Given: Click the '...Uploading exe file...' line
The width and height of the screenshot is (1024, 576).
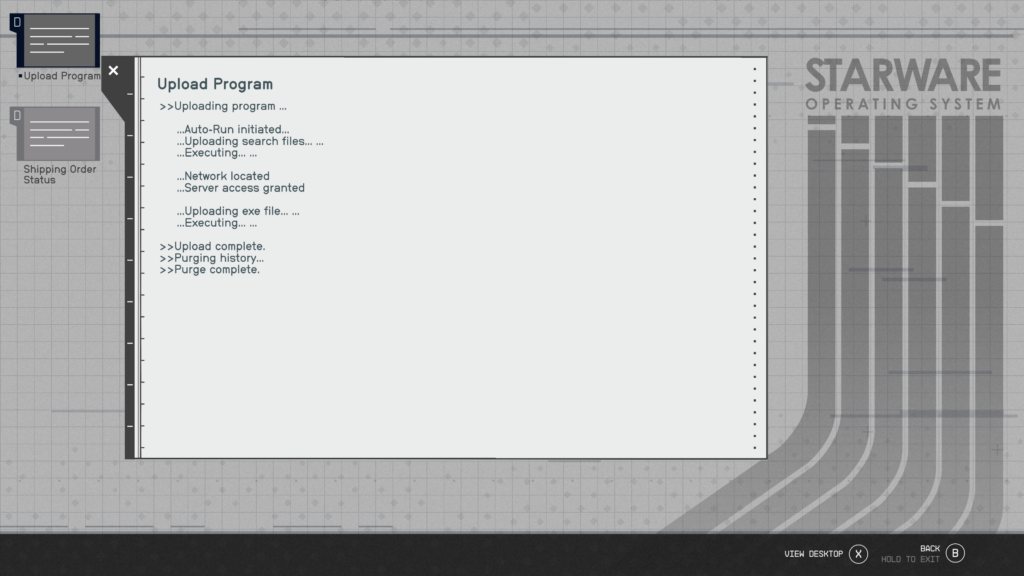Looking at the screenshot, I should click(238, 211).
